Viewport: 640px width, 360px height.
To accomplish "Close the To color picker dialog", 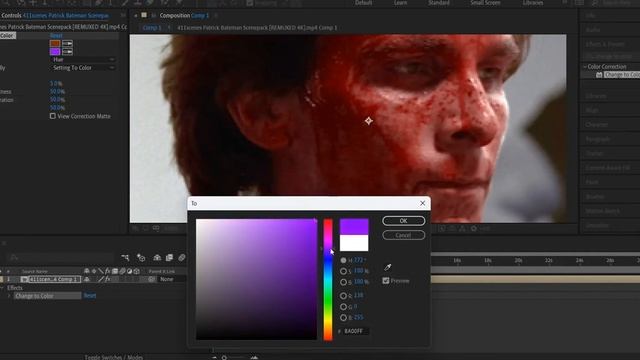I will click(x=422, y=203).
